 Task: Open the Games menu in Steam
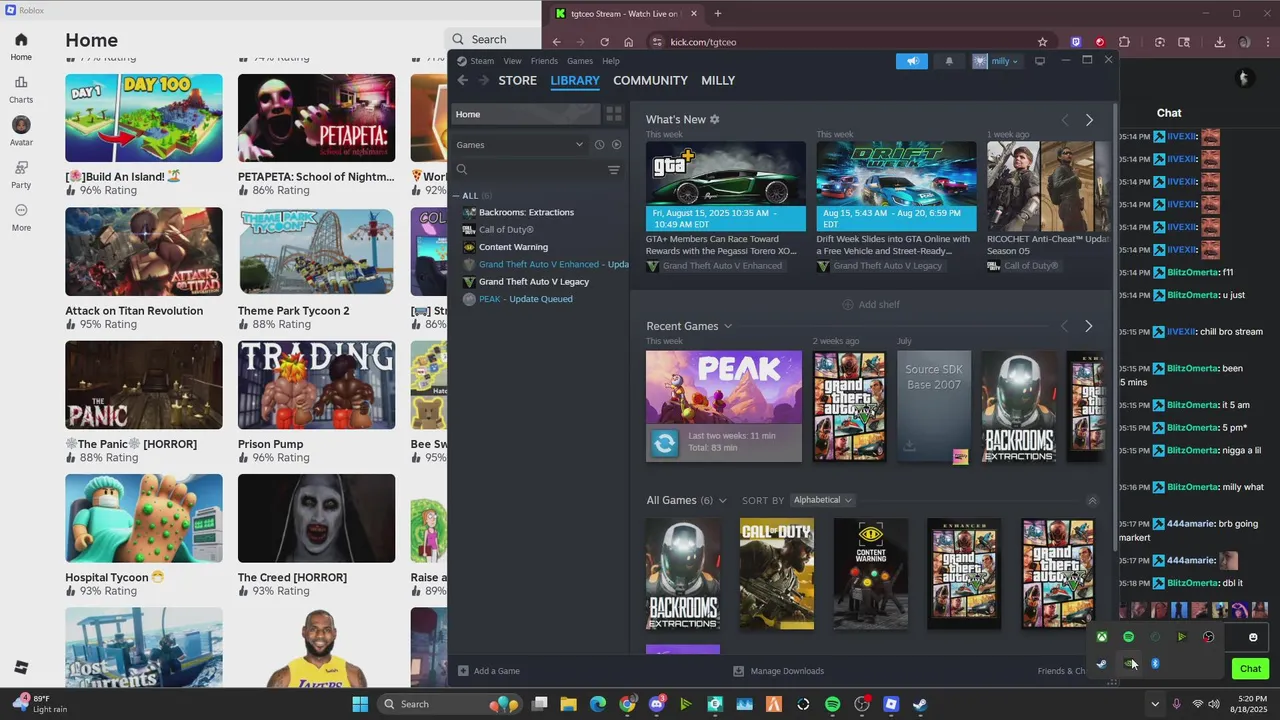tap(580, 61)
